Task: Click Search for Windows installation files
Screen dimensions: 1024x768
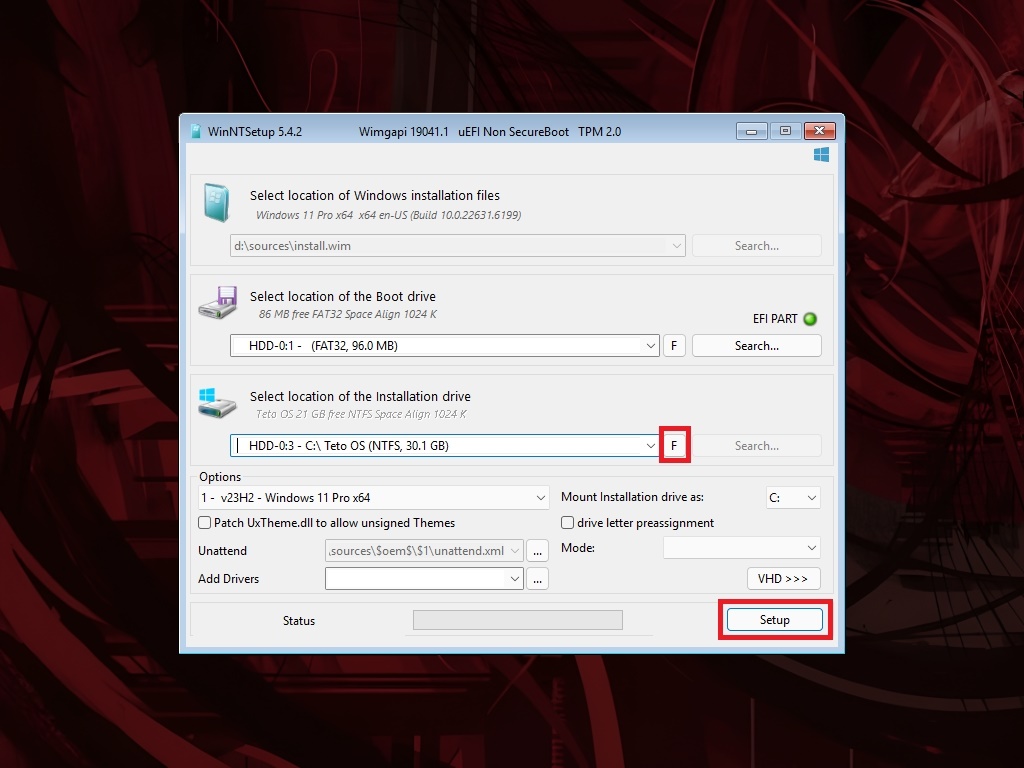Action: 757,246
